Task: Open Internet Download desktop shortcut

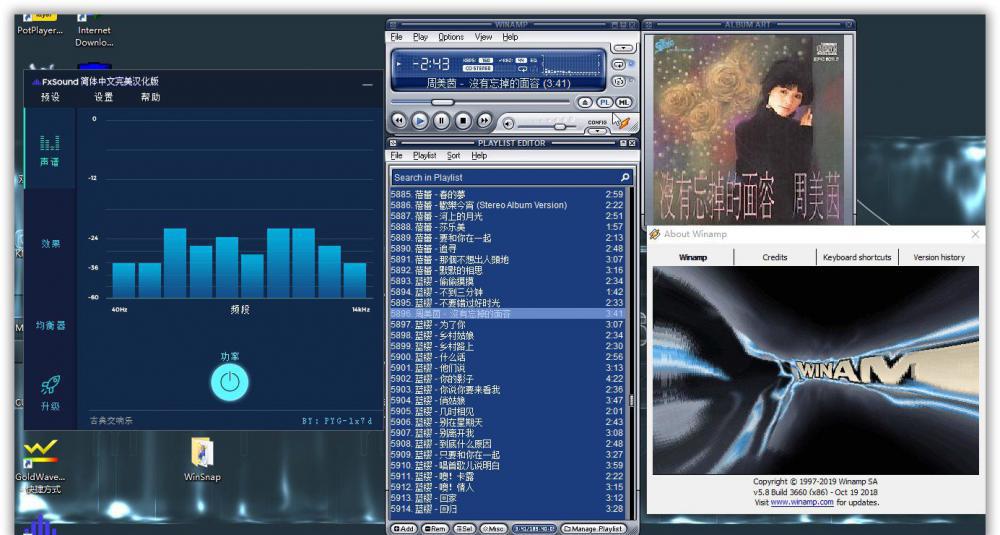Action: click(94, 30)
